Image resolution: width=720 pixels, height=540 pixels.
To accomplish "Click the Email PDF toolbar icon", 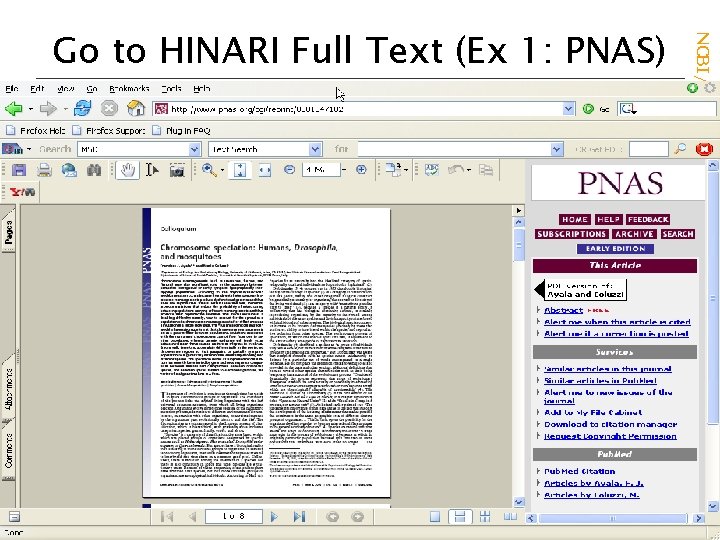I will click(69, 170).
